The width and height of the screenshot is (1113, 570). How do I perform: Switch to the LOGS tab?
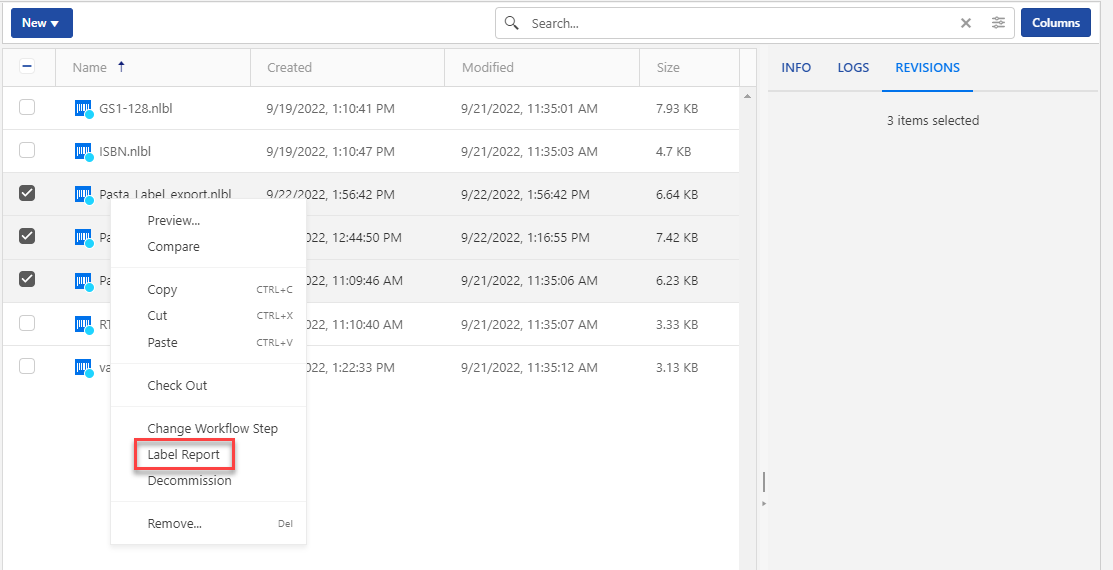853,68
